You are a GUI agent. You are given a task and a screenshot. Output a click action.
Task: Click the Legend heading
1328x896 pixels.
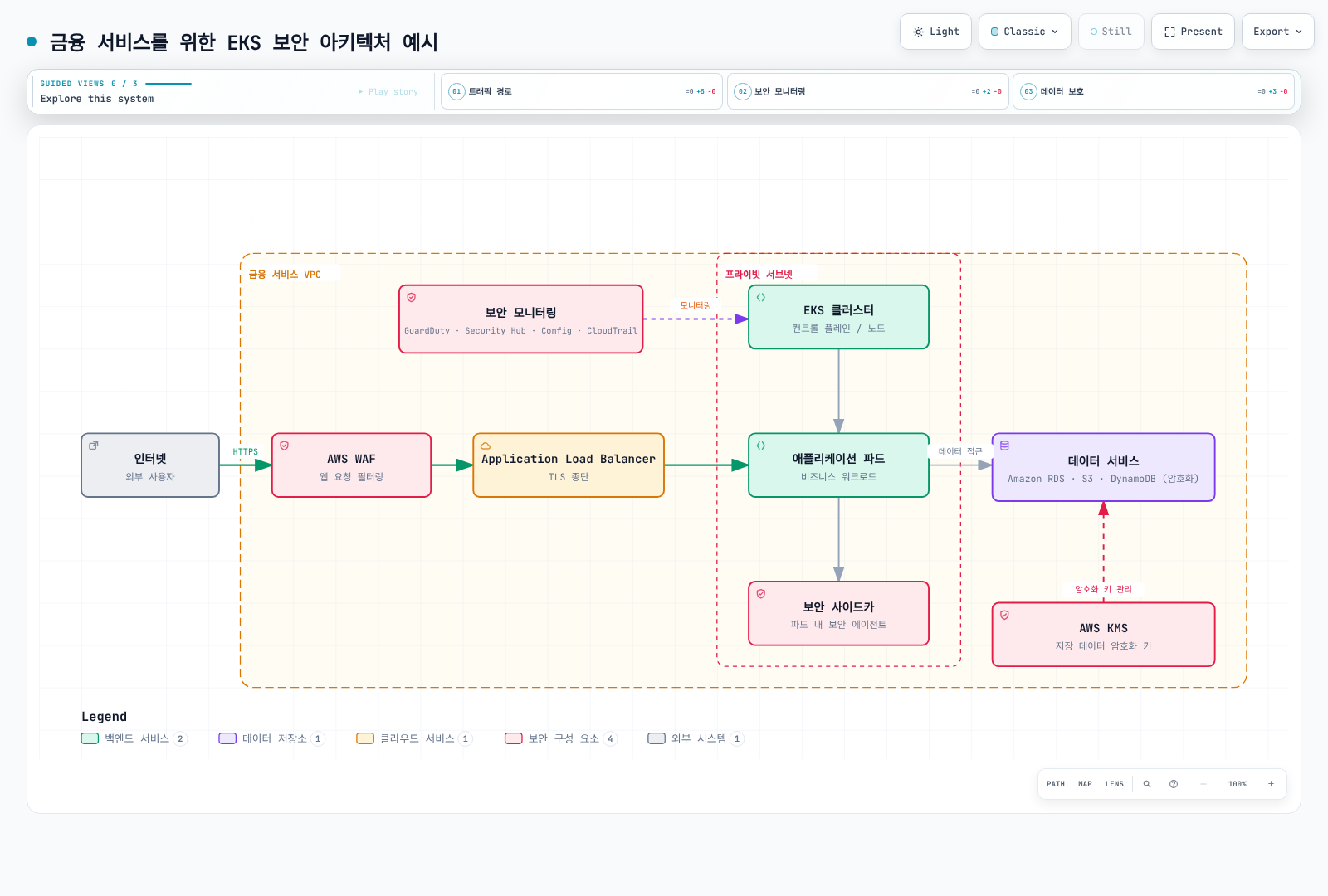pos(105,717)
